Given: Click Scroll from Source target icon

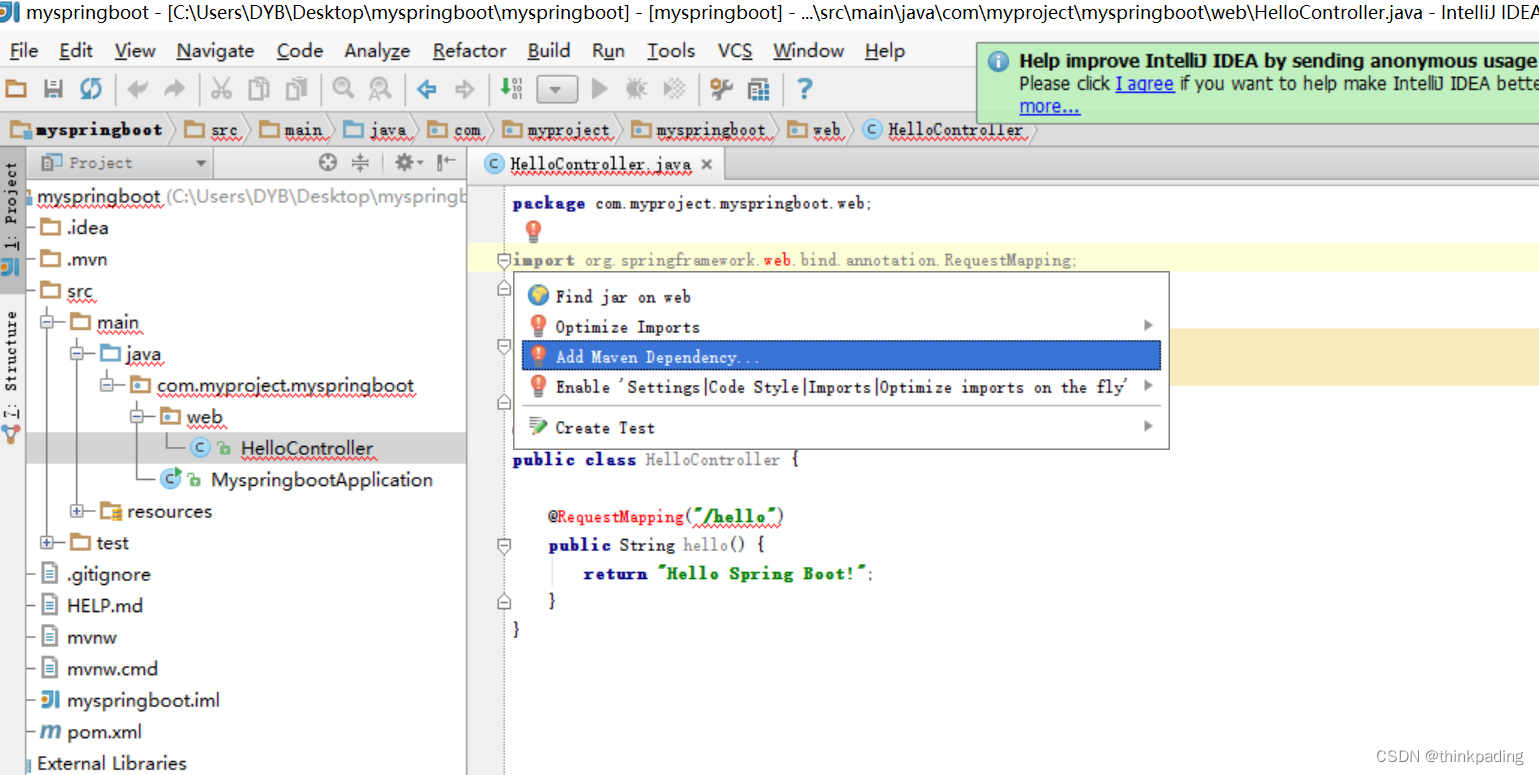Looking at the screenshot, I should [328, 162].
